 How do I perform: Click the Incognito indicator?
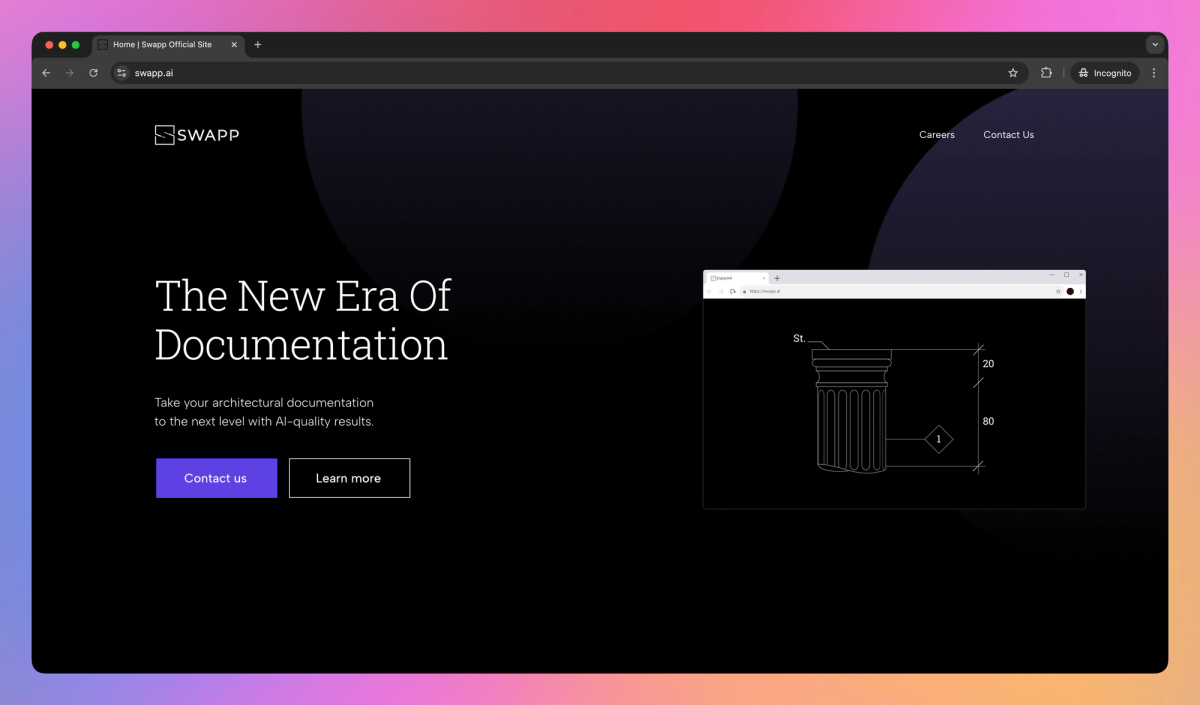(x=1105, y=73)
